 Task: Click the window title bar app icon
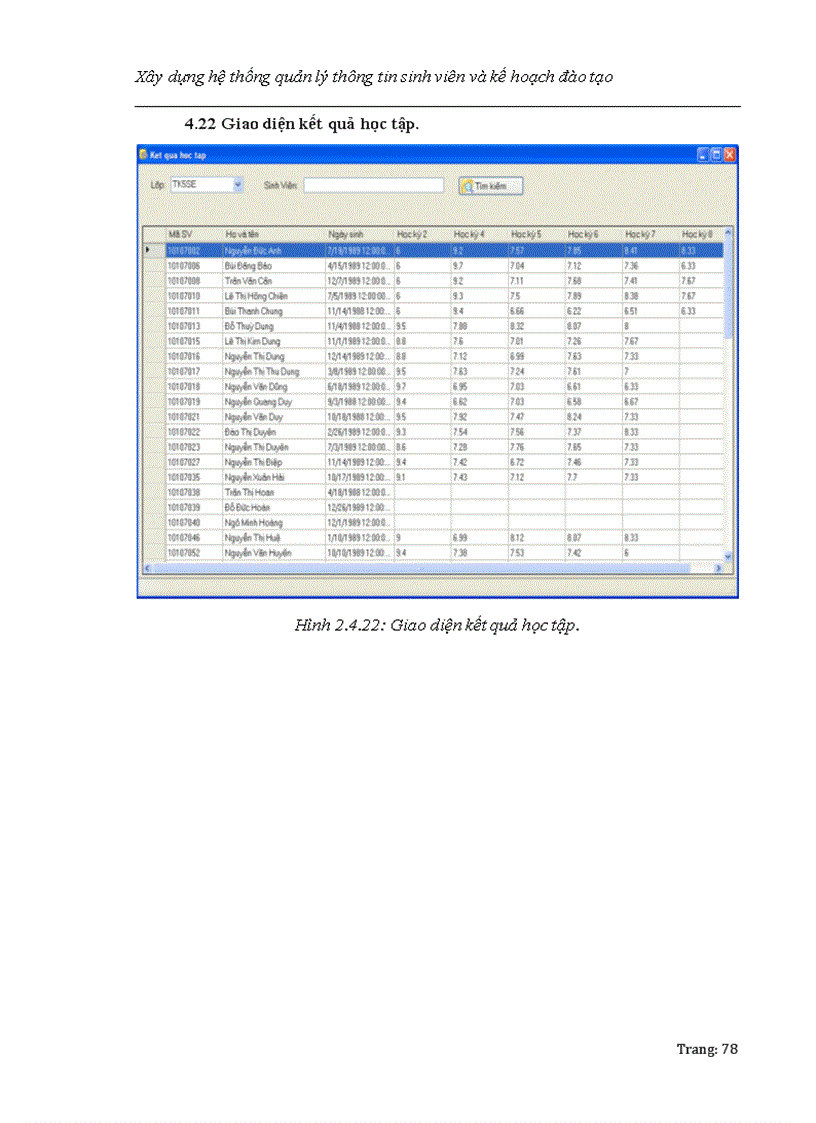point(144,155)
